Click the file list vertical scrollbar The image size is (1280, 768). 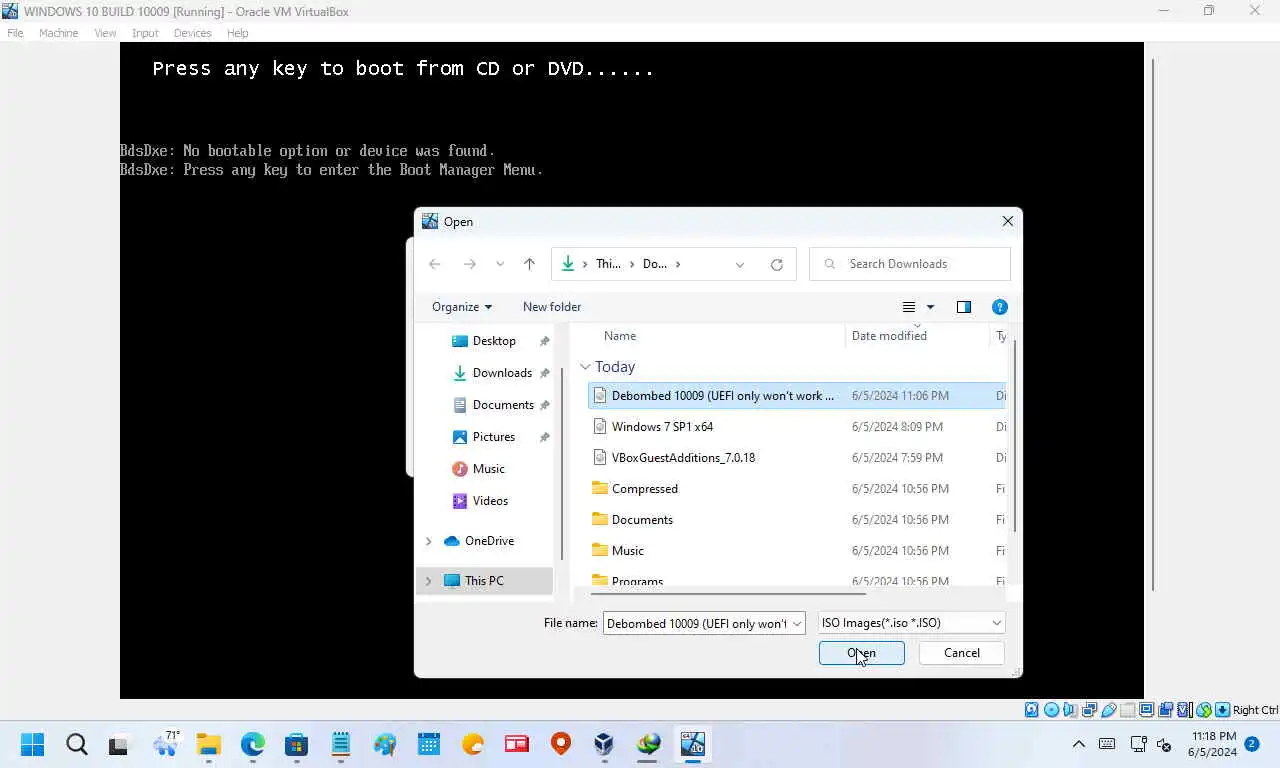point(1016,436)
